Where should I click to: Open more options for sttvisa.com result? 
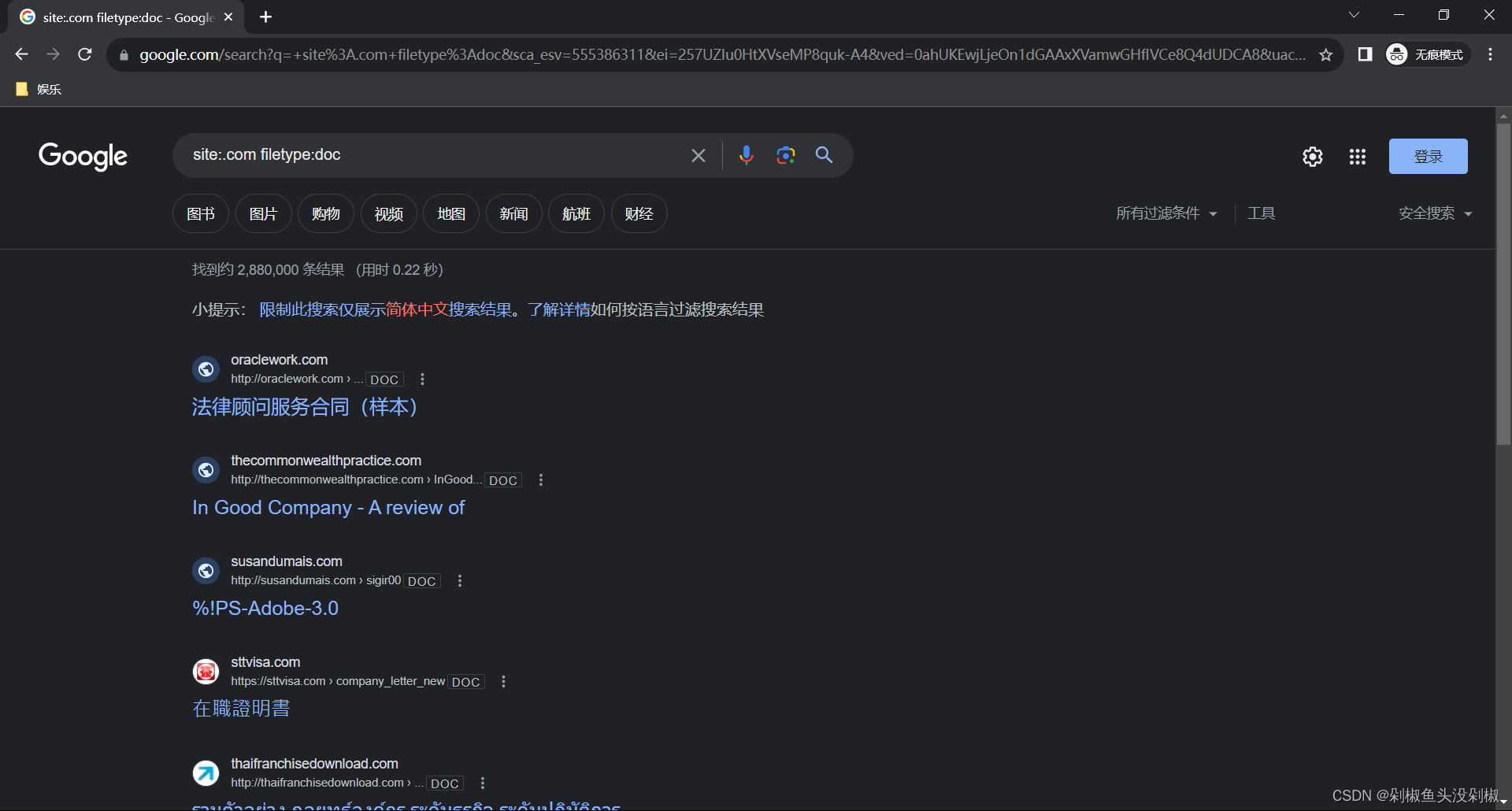coord(504,682)
